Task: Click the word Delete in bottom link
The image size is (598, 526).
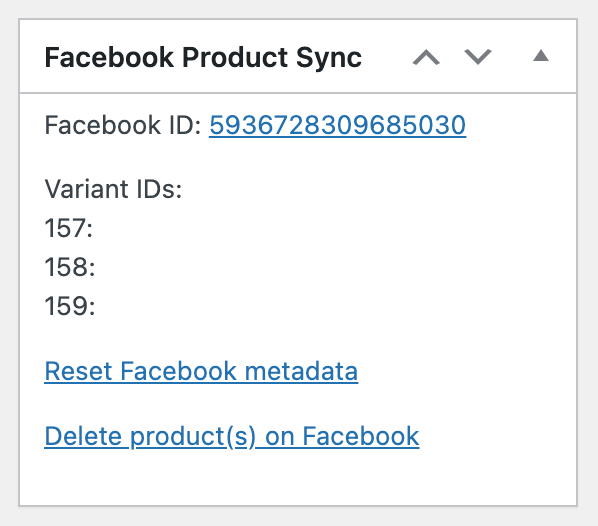Action: click(83, 436)
